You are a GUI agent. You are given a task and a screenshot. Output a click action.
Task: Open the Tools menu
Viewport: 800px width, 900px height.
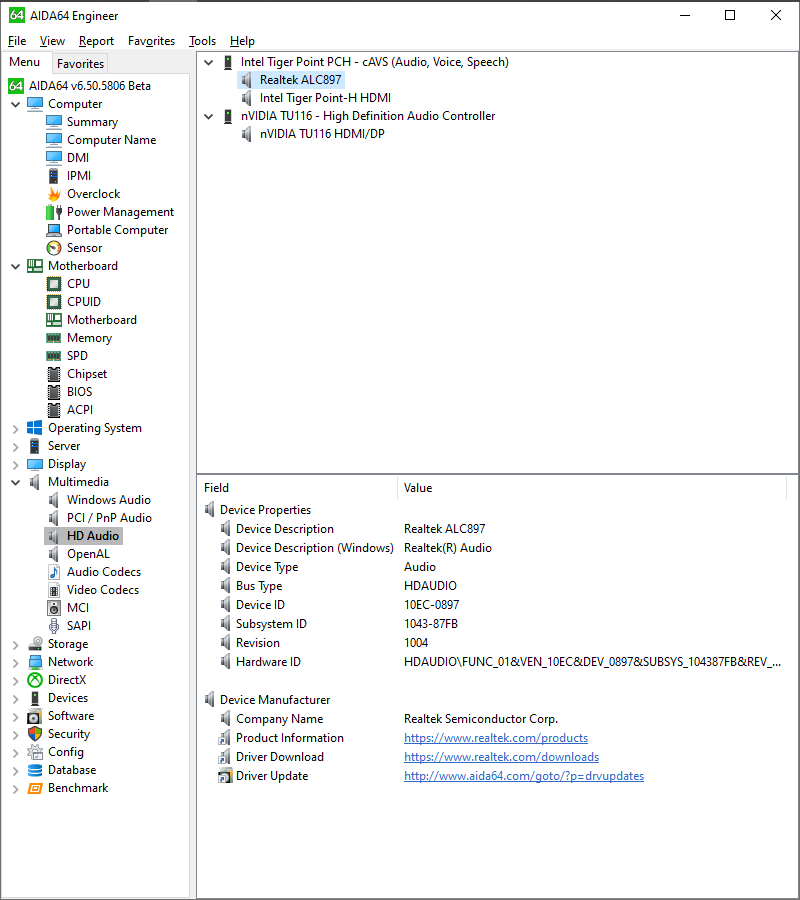click(203, 41)
